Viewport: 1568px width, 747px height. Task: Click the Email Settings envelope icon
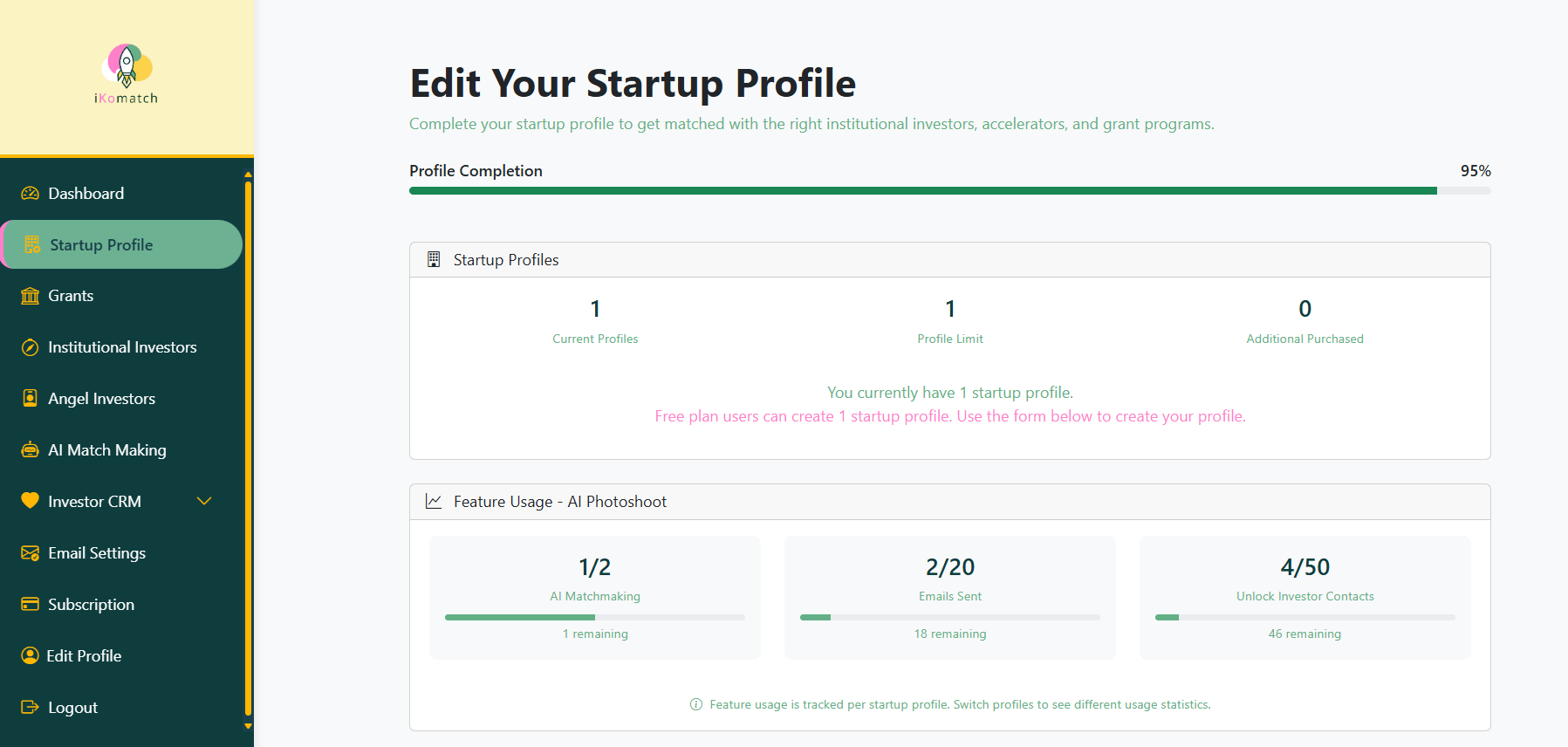click(30, 553)
